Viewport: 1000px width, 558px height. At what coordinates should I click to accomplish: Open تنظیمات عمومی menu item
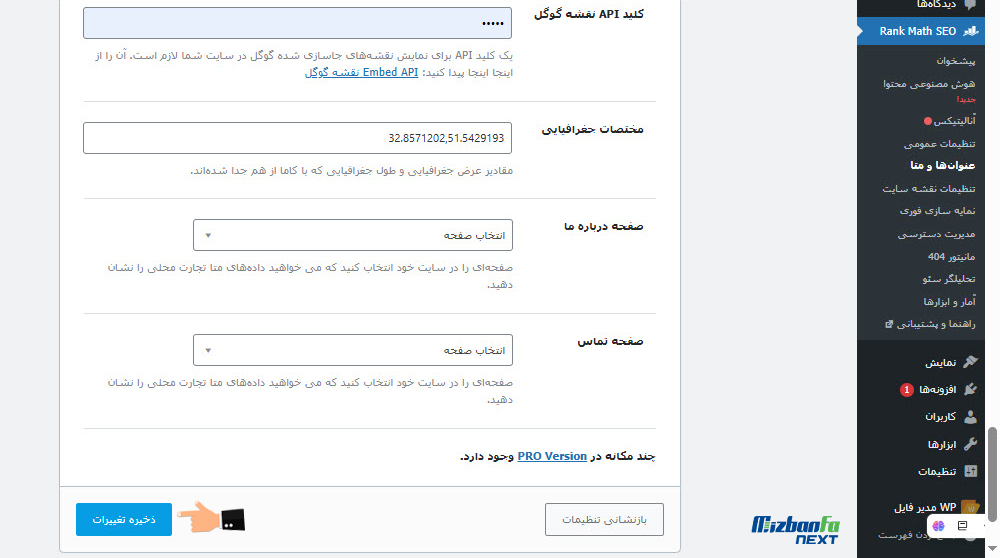pyautogui.click(x=939, y=143)
